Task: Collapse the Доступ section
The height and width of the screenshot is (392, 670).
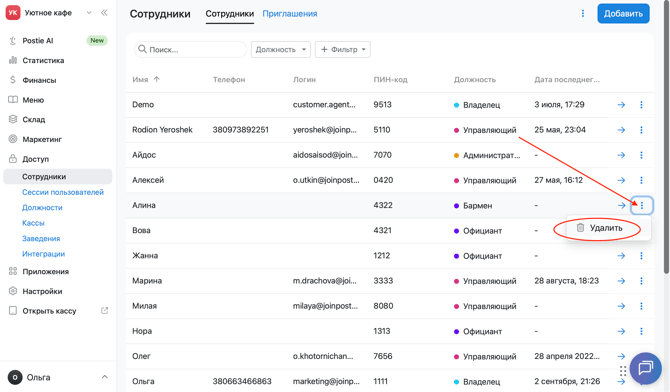Action: pyautogui.click(x=35, y=159)
